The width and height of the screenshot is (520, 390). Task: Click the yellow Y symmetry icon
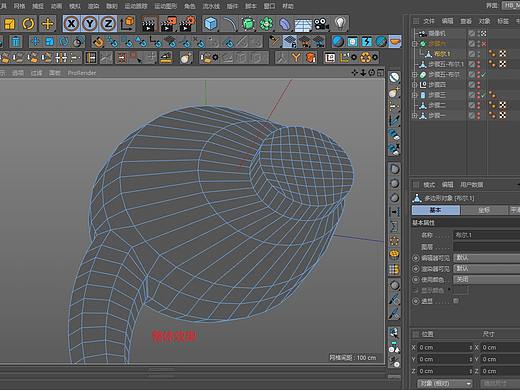click(x=296, y=58)
